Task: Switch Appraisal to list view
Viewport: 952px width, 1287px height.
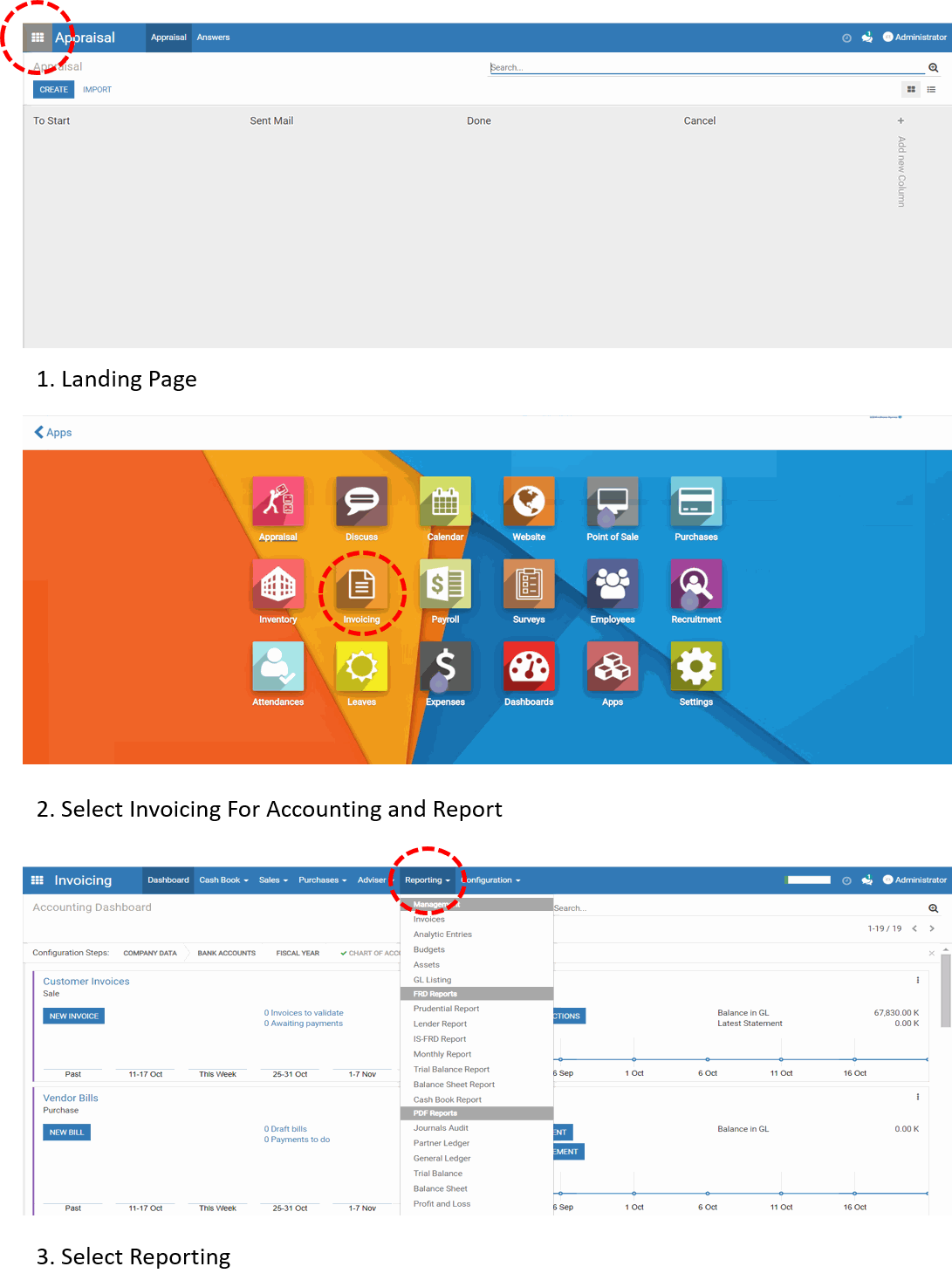Action: pyautogui.click(x=931, y=89)
